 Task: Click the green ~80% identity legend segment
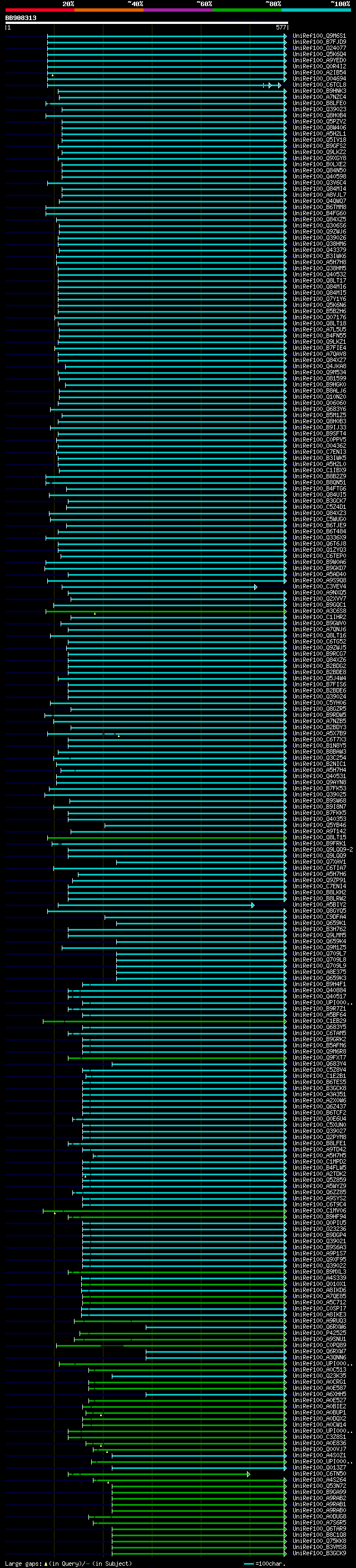point(247,10)
